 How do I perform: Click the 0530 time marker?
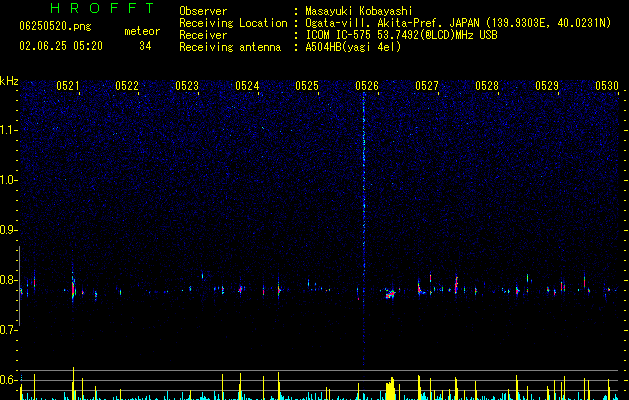(x=607, y=86)
